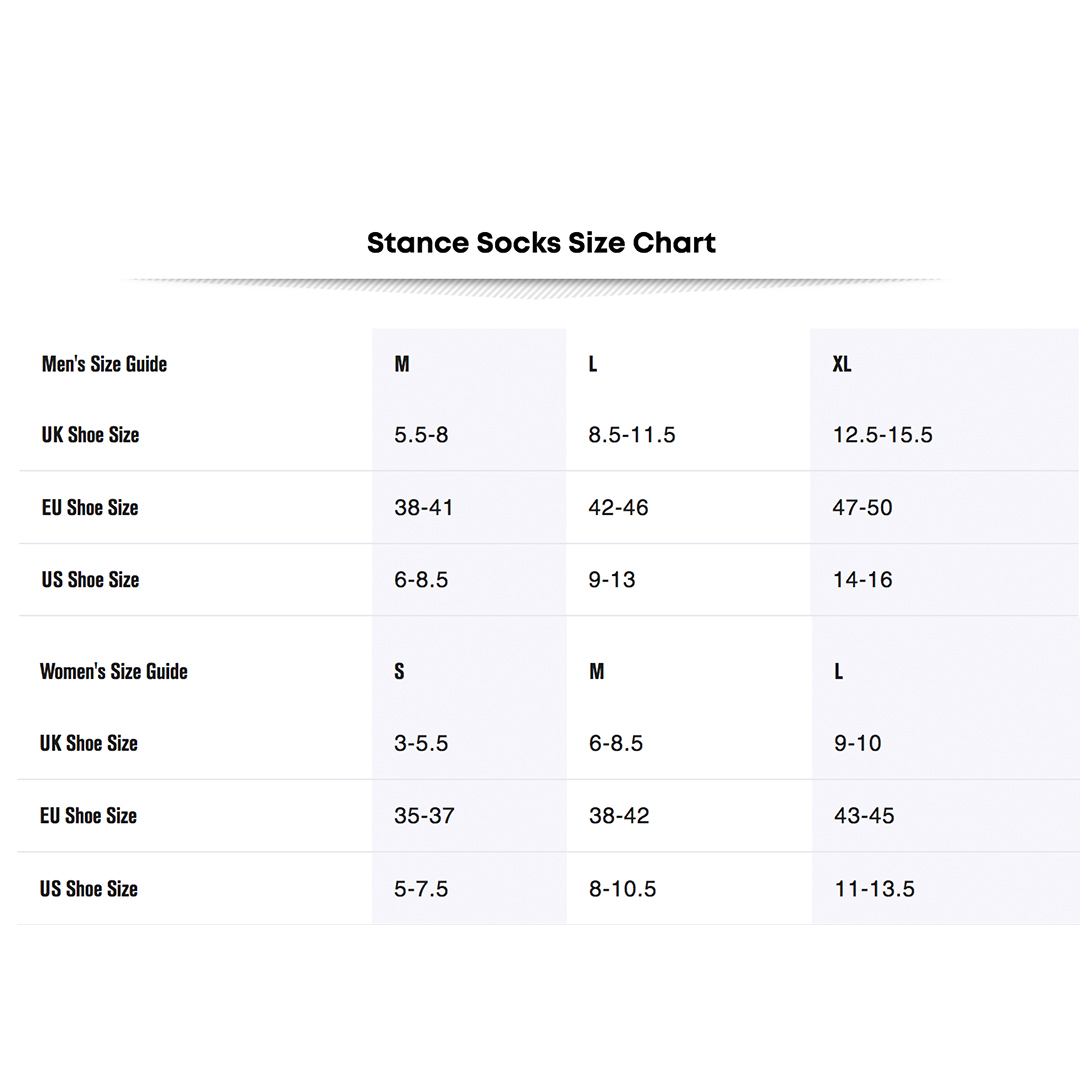
Task: Click the men's XL column header
Action: tap(842, 364)
